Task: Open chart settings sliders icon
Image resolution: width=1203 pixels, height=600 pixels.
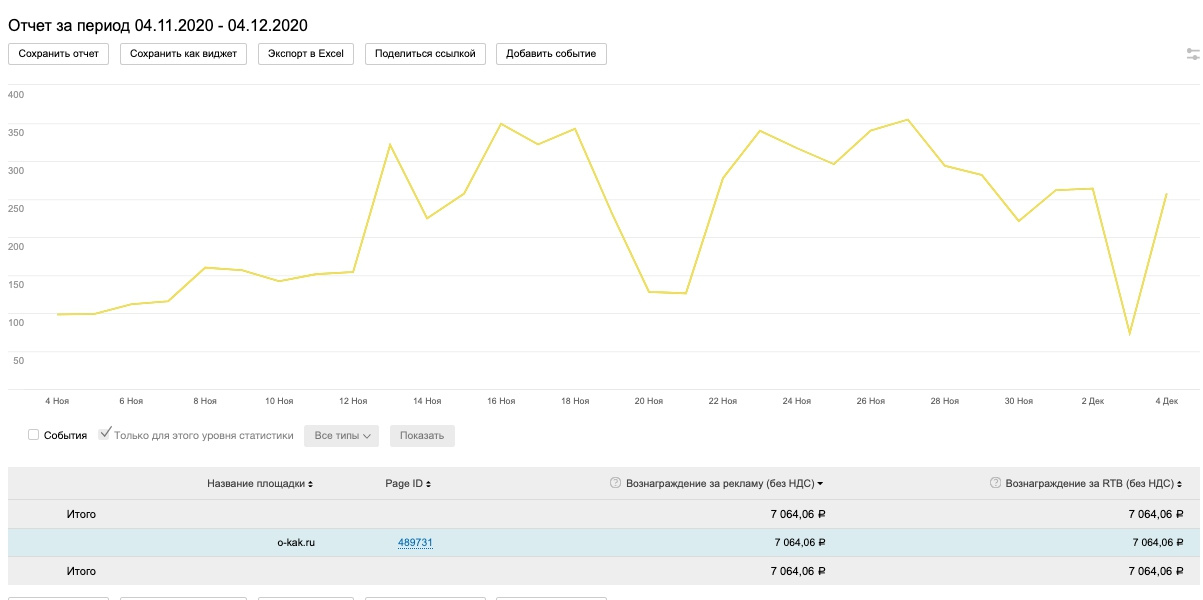Action: click(x=1193, y=54)
